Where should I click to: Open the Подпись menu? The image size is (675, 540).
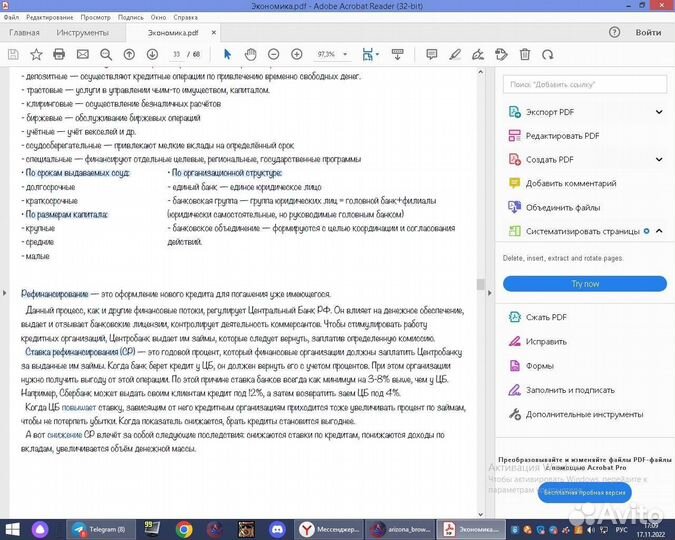click(130, 17)
